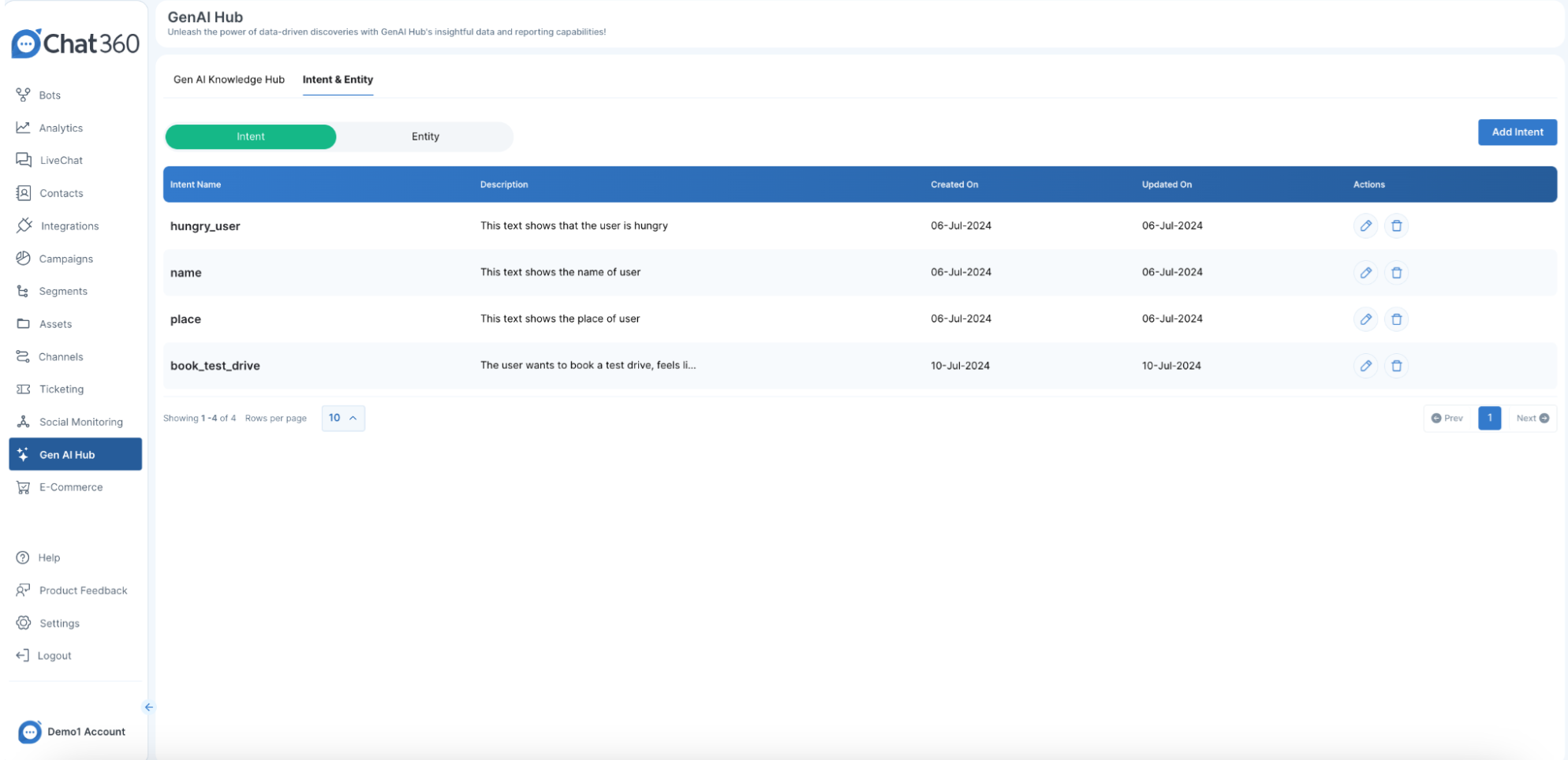Screen dimensions: 1568x760
Task: Delete the hungry_user intent
Action: point(1396,225)
